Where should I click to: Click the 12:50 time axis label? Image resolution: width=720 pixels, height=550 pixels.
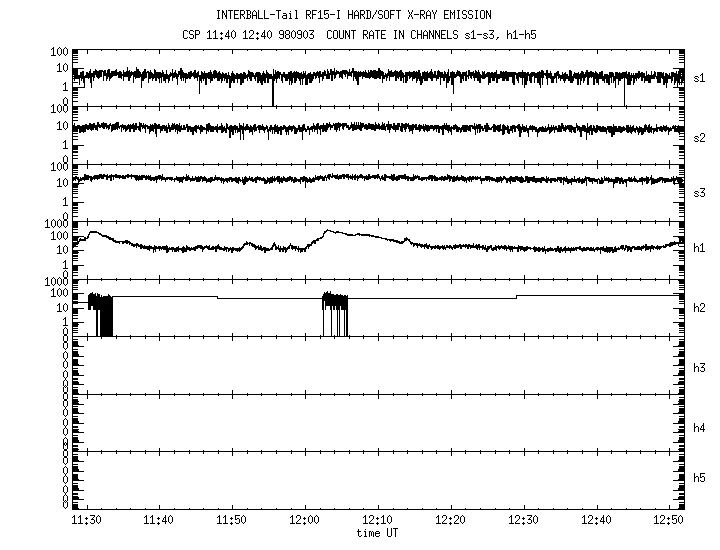point(669,520)
